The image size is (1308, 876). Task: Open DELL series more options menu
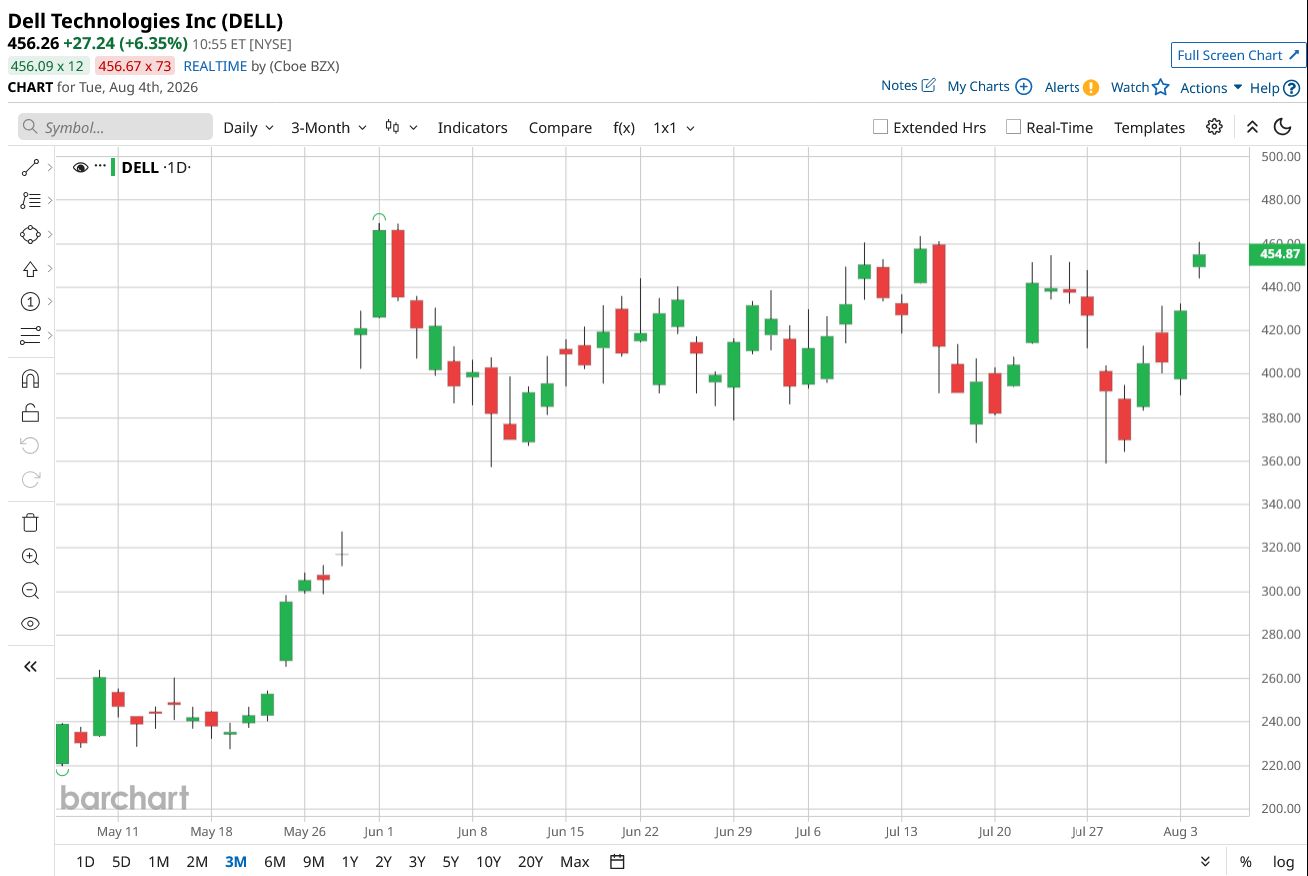coord(100,165)
